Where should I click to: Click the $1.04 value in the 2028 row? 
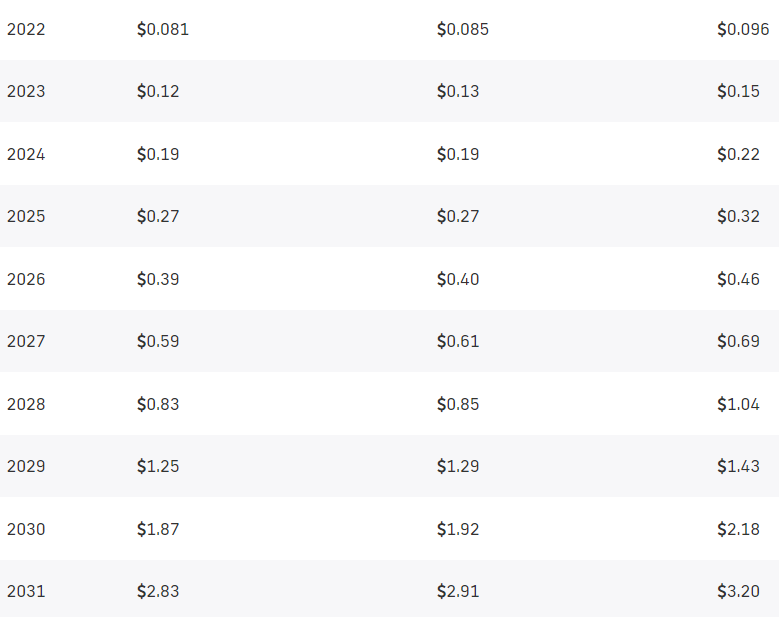pos(738,404)
